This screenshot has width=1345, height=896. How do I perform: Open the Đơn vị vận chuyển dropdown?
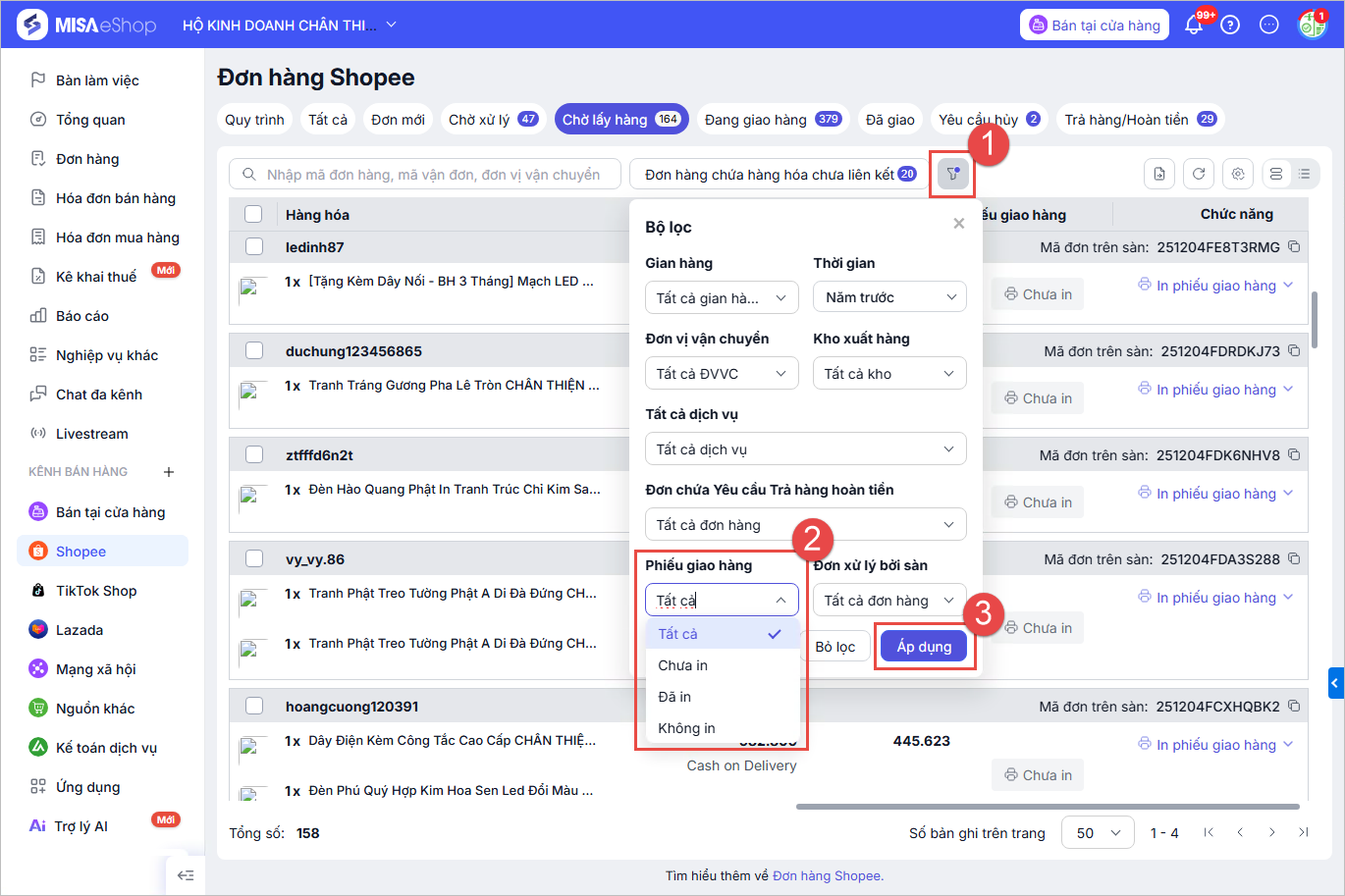[722, 374]
